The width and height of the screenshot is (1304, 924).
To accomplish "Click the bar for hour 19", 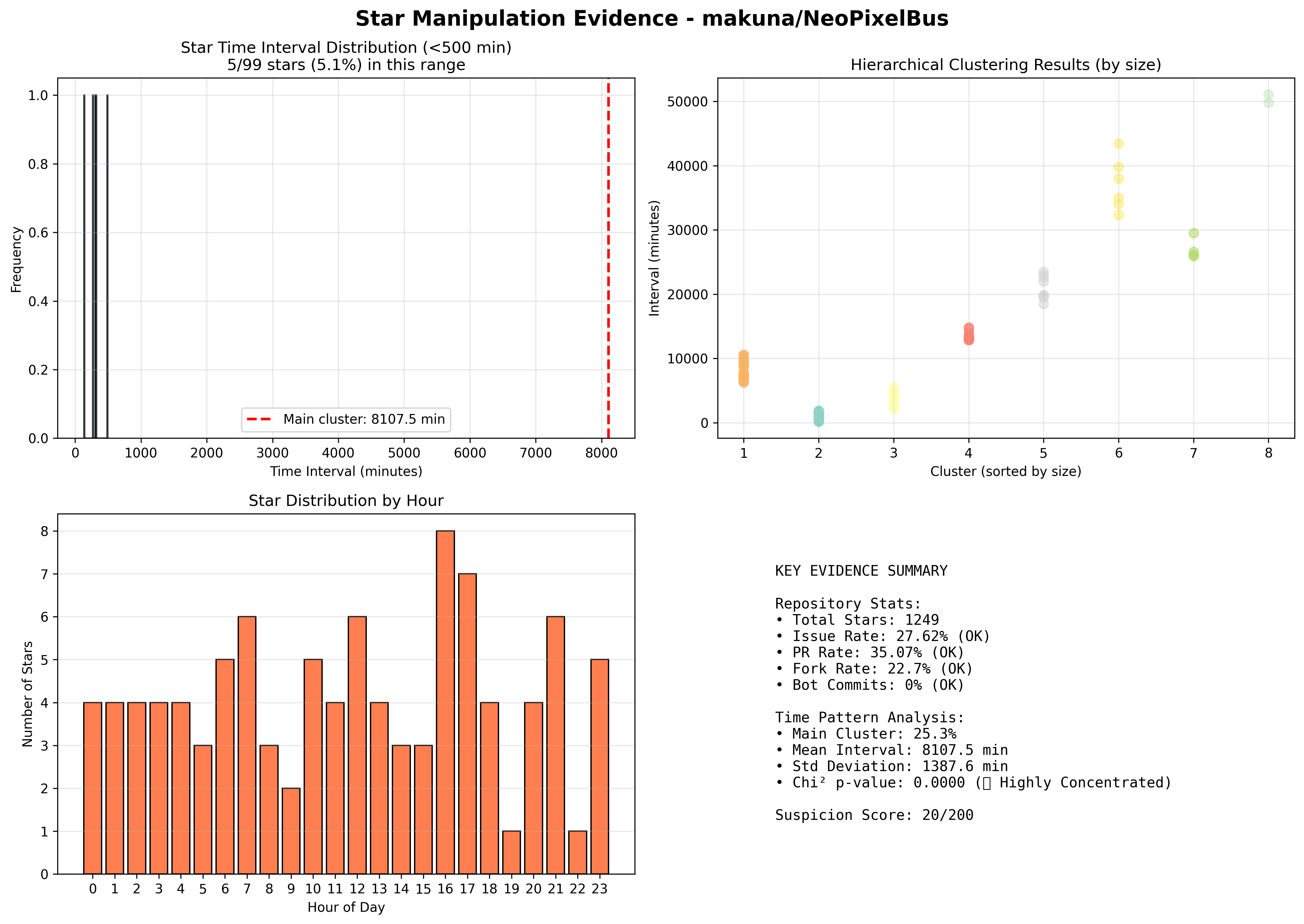I will [511, 852].
